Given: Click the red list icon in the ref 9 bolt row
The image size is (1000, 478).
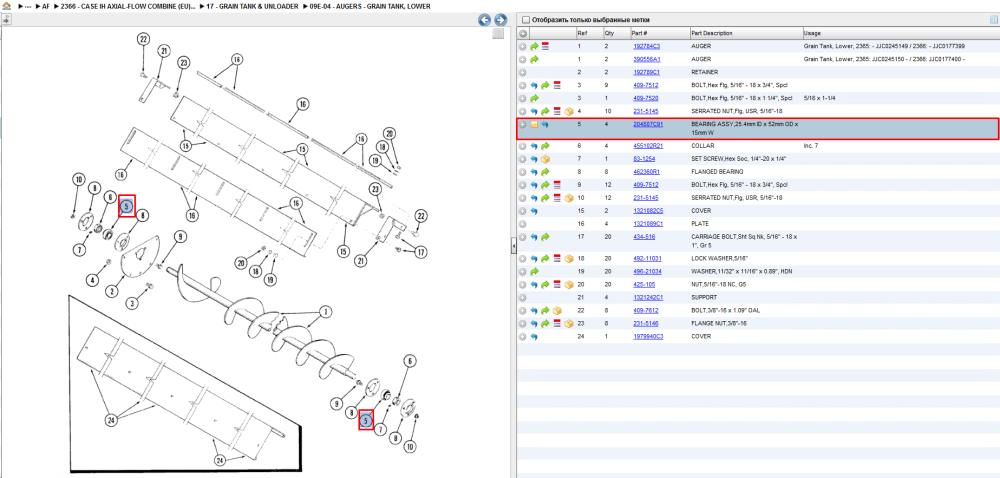Looking at the screenshot, I should pos(556,185).
